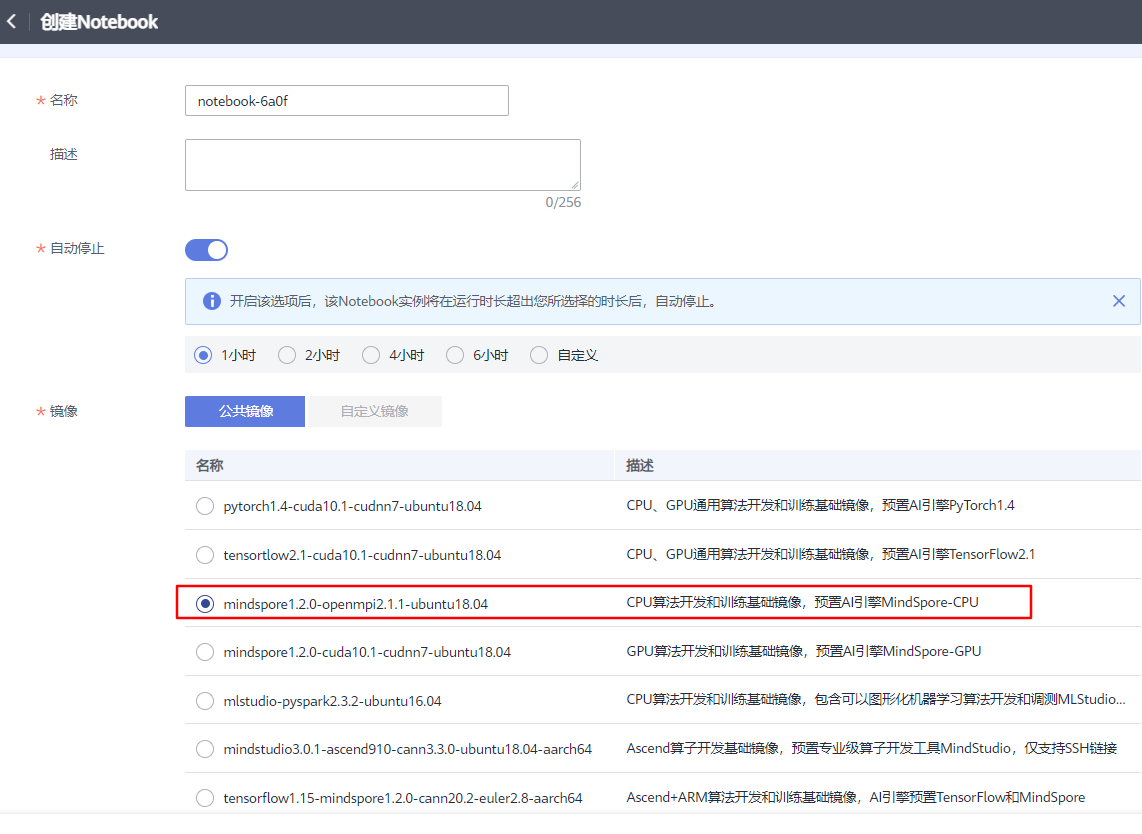
Task: Dismiss the auto-stop info banner with X
Action: pyautogui.click(x=1119, y=301)
